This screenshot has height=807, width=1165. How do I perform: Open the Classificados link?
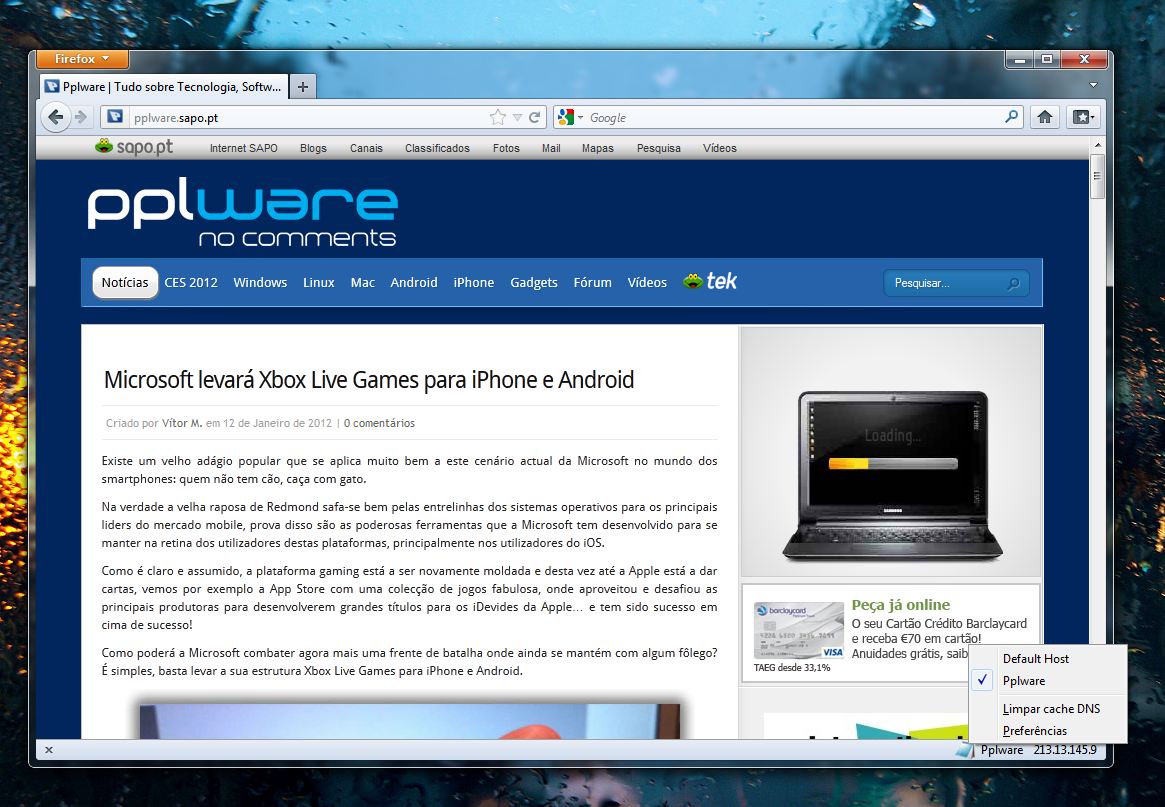[438, 148]
